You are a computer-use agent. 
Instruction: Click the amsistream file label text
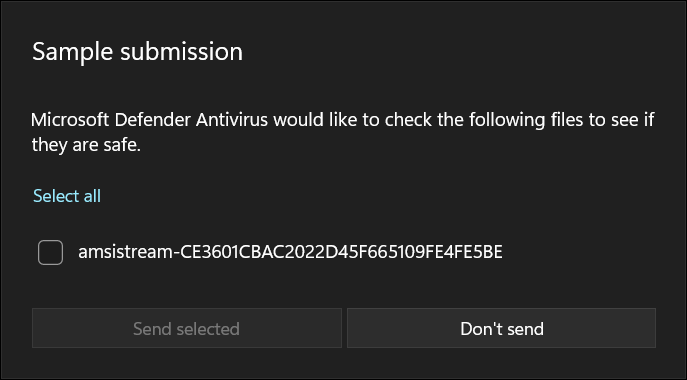tap(290, 252)
